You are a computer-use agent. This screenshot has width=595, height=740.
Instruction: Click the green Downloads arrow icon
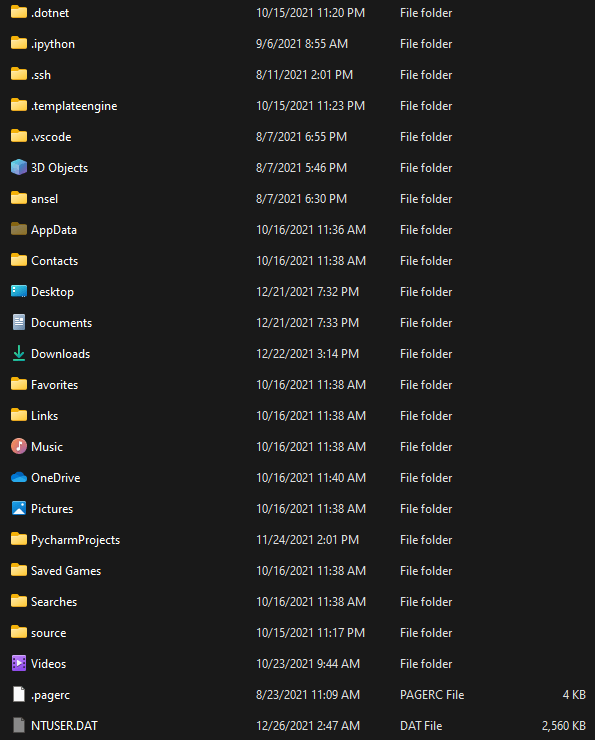19,353
